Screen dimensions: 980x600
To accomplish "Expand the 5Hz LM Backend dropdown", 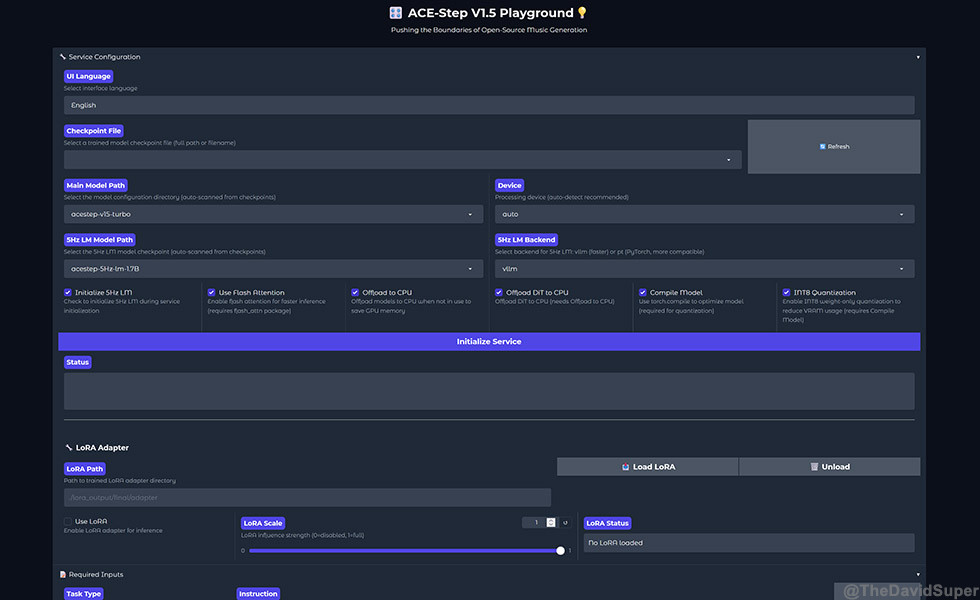I will [x=704, y=268].
